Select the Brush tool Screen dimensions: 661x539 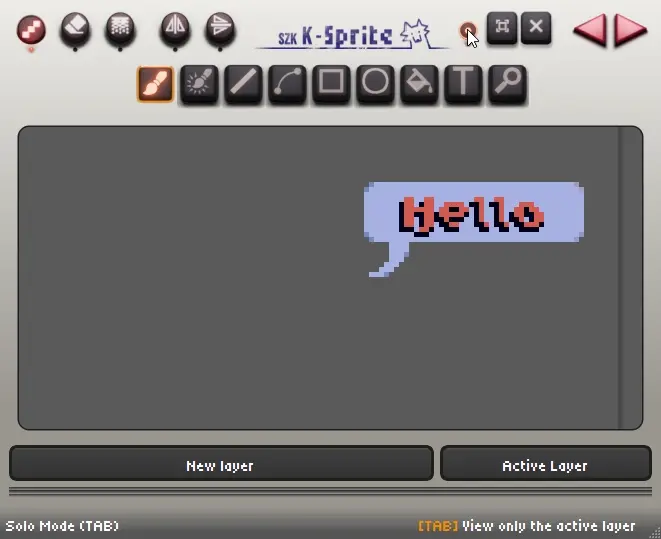pyautogui.click(x=155, y=84)
